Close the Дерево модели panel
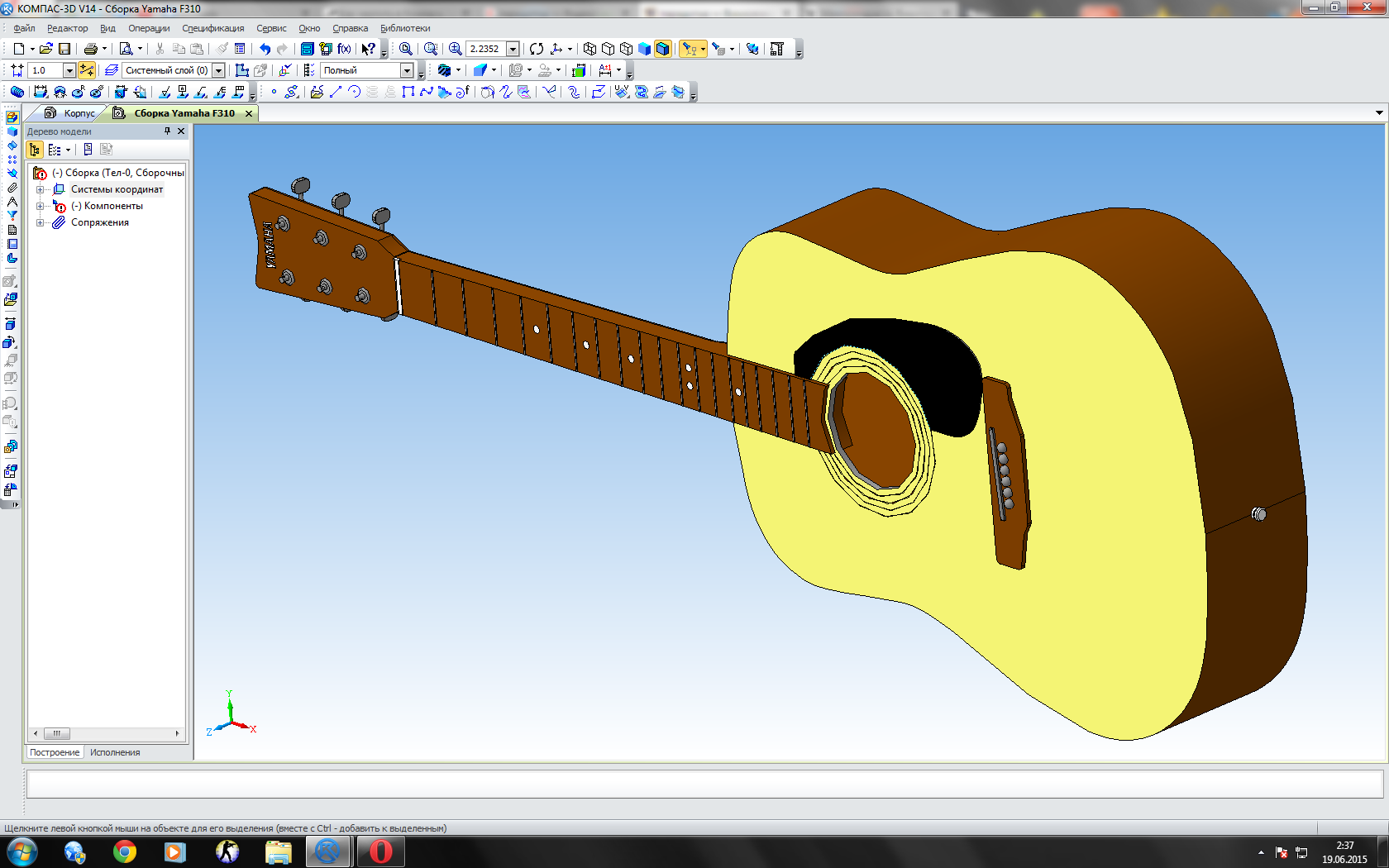The width and height of the screenshot is (1389, 868). click(x=181, y=131)
